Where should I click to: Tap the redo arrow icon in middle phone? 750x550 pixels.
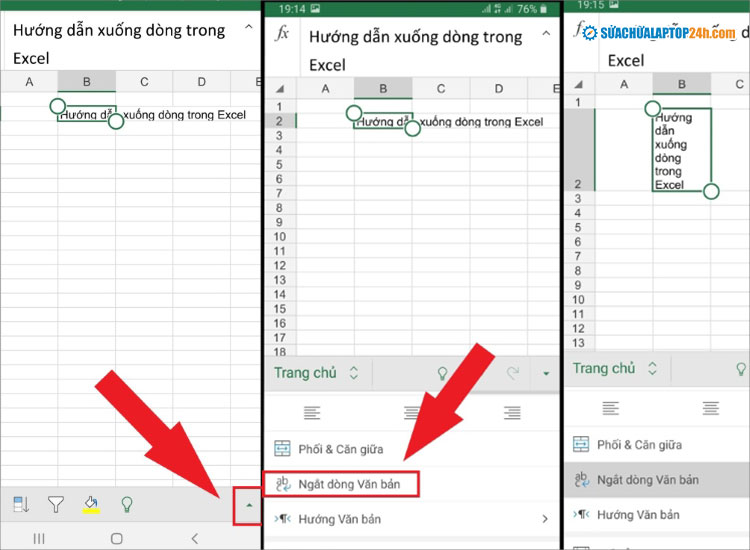[513, 373]
